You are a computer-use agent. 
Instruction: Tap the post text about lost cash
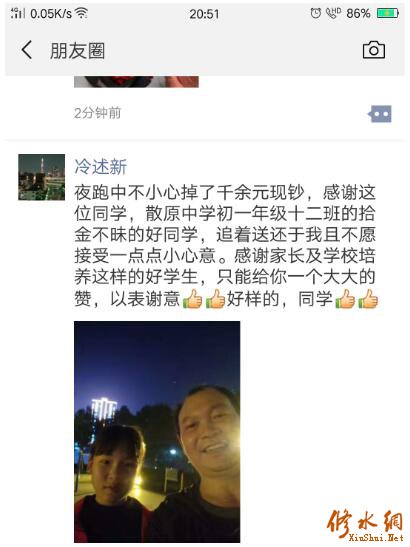coord(225,246)
